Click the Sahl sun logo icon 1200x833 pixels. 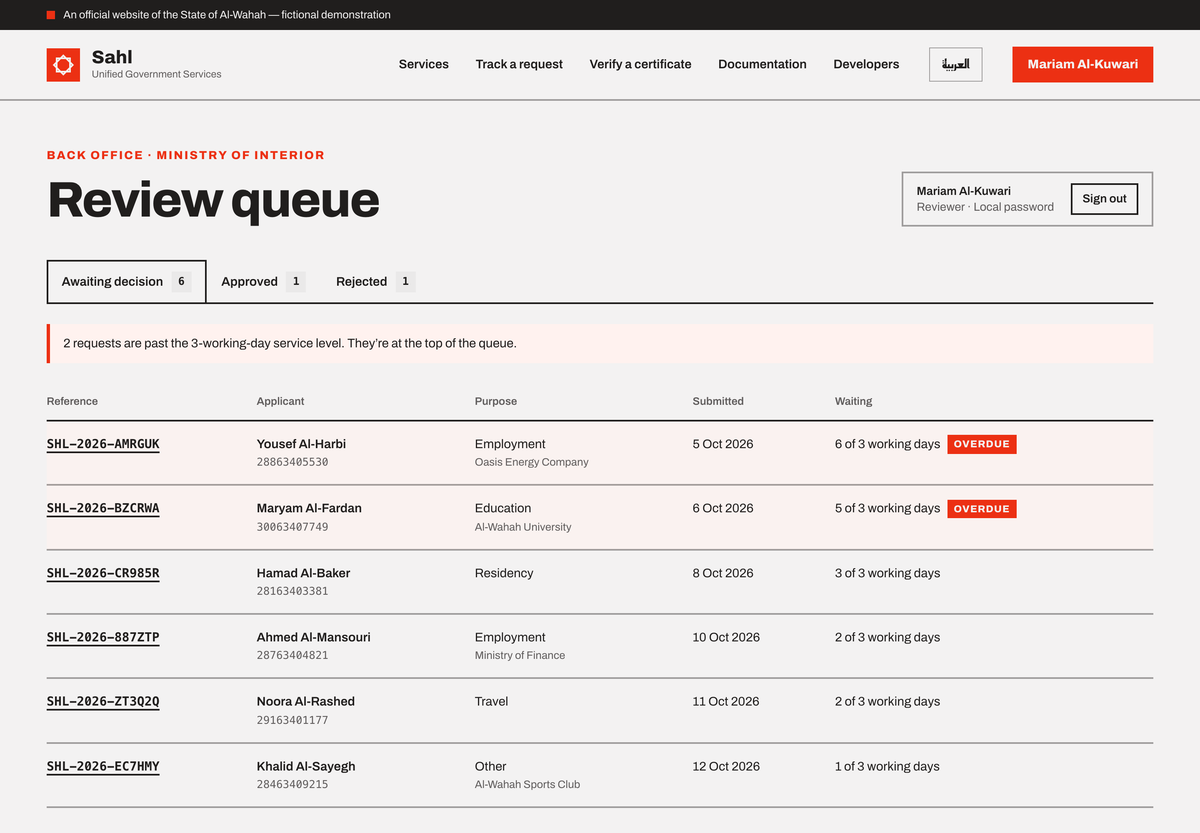63,65
